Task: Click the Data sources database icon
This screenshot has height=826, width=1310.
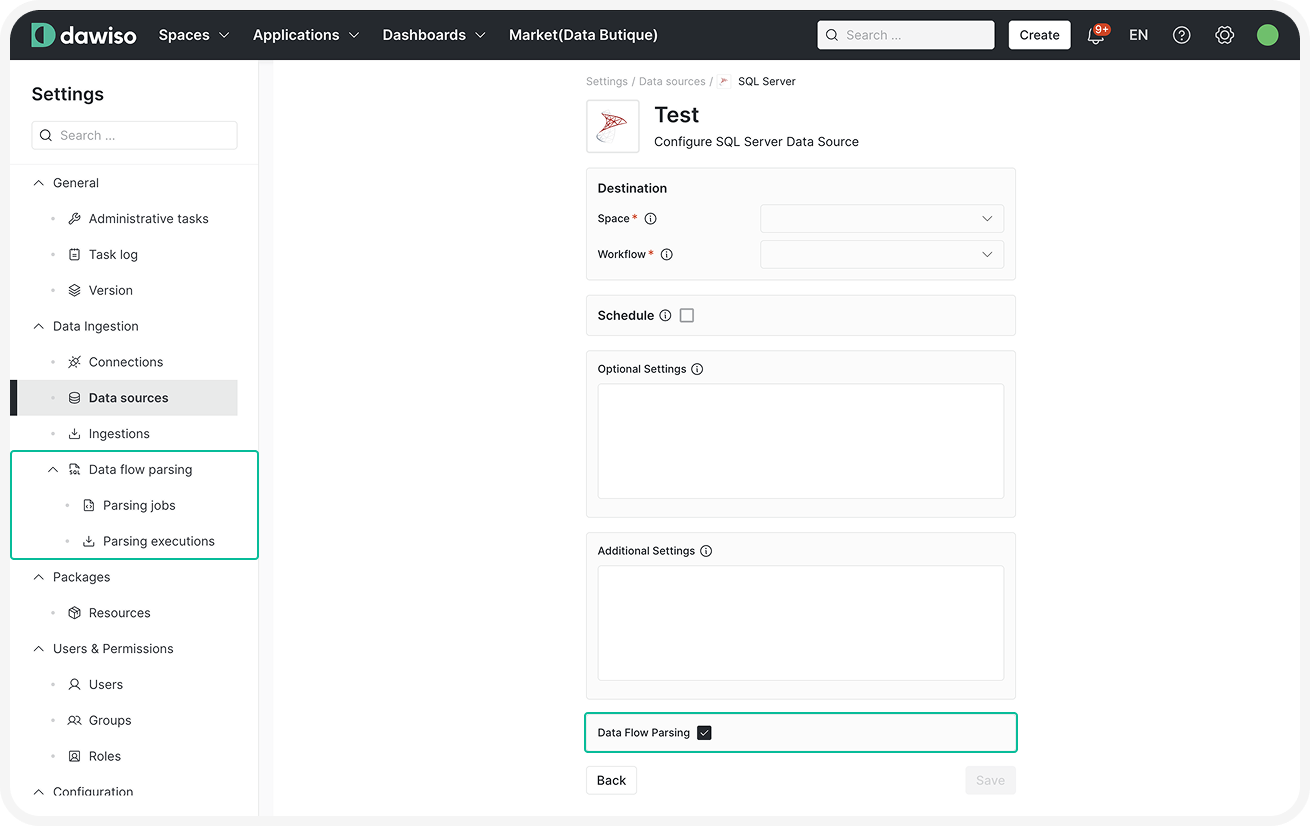Action: [75, 397]
